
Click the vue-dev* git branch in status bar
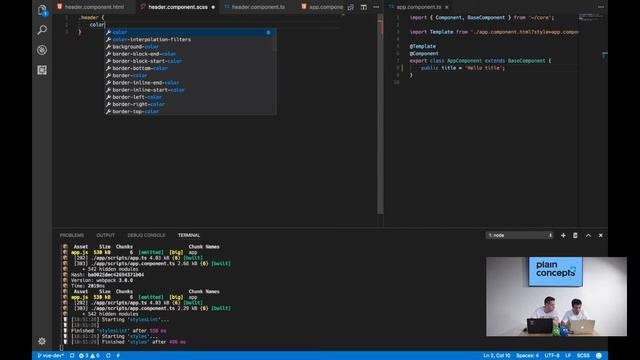click(51, 356)
